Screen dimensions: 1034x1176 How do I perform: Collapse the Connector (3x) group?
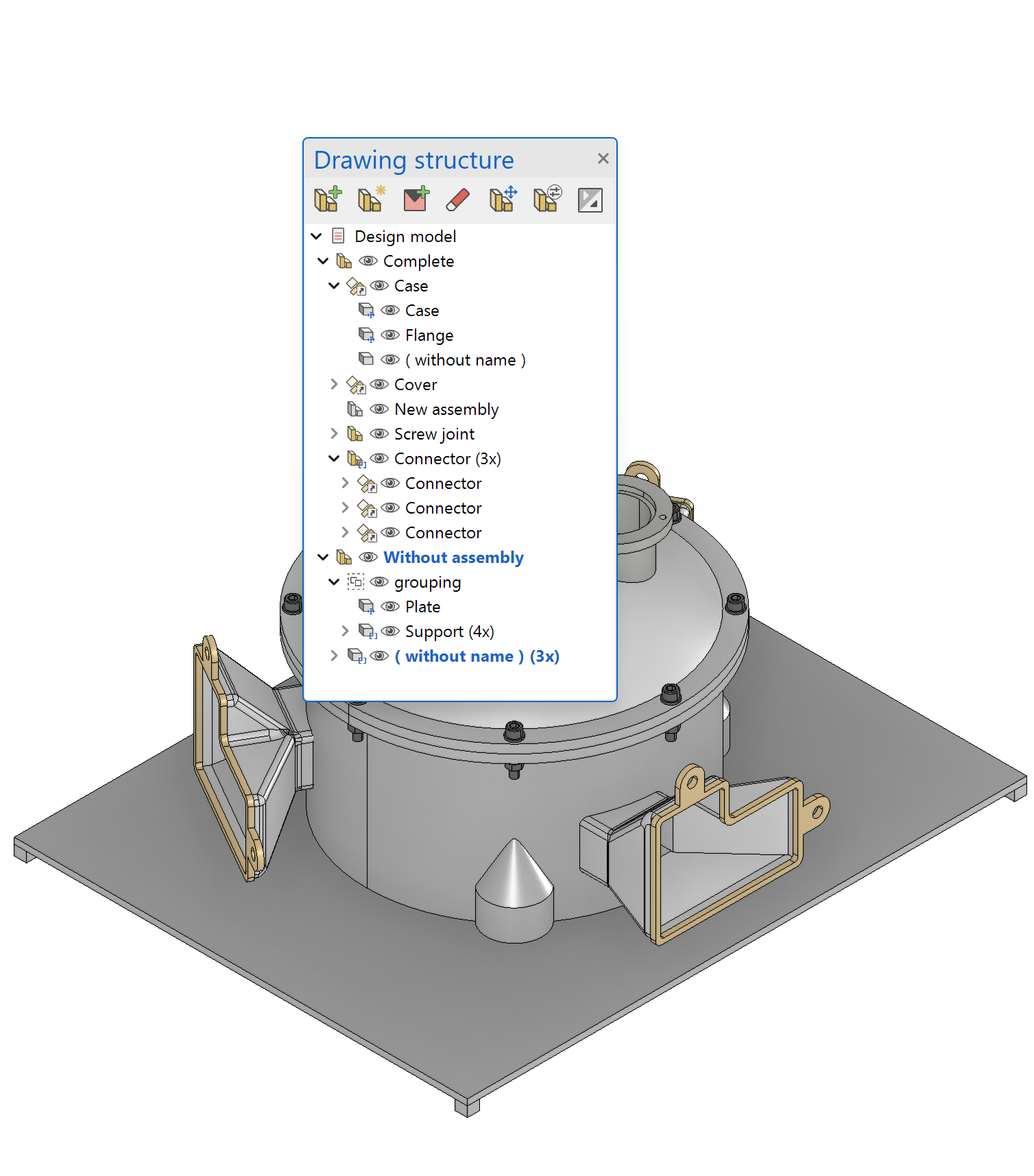(334, 459)
